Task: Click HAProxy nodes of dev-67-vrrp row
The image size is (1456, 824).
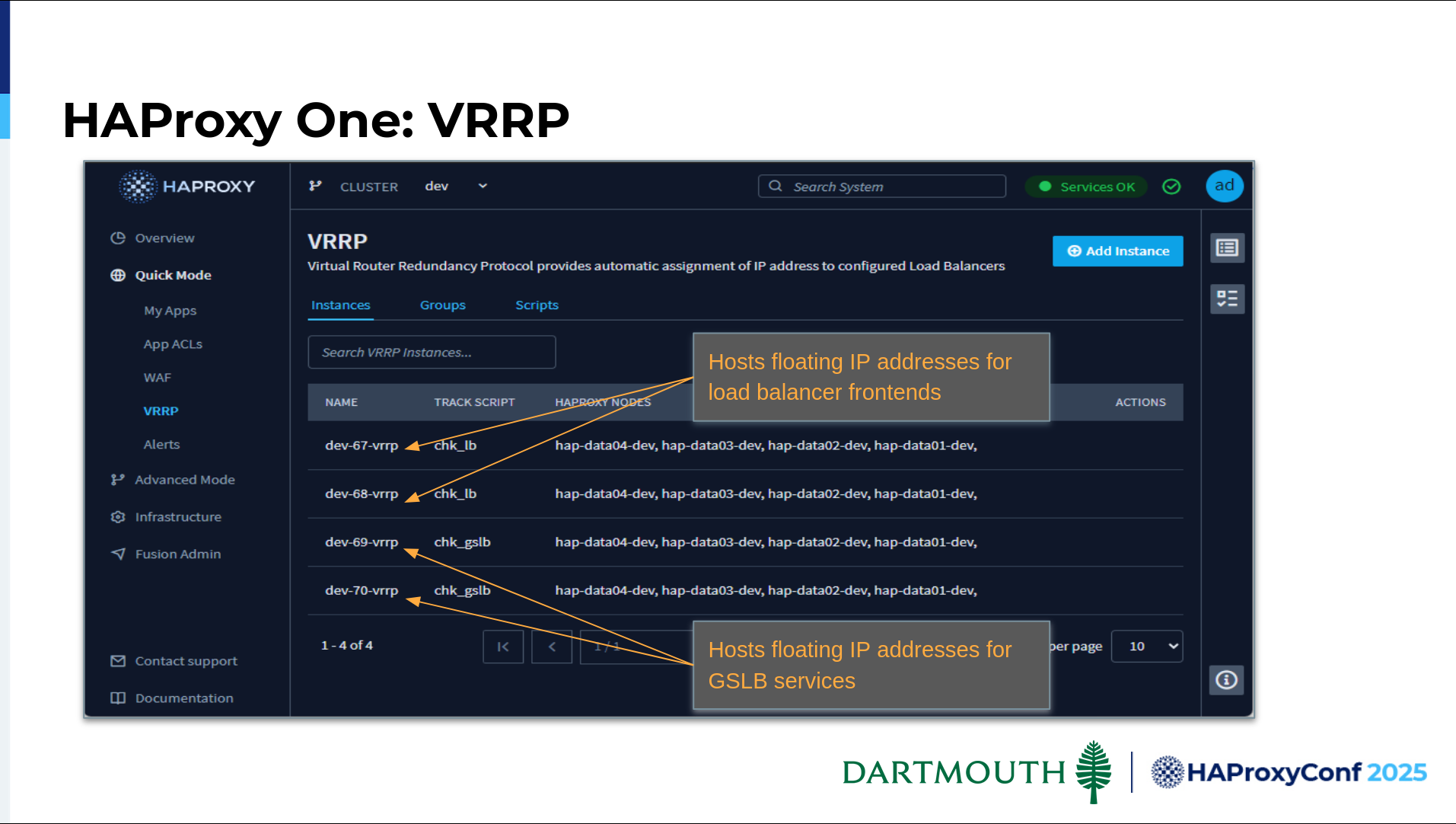Action: pyautogui.click(x=766, y=446)
